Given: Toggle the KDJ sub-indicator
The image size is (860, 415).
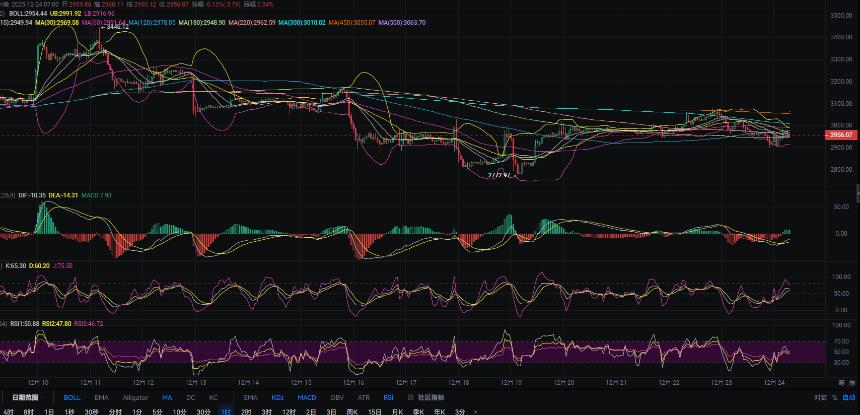Looking at the screenshot, I should click(278, 397).
